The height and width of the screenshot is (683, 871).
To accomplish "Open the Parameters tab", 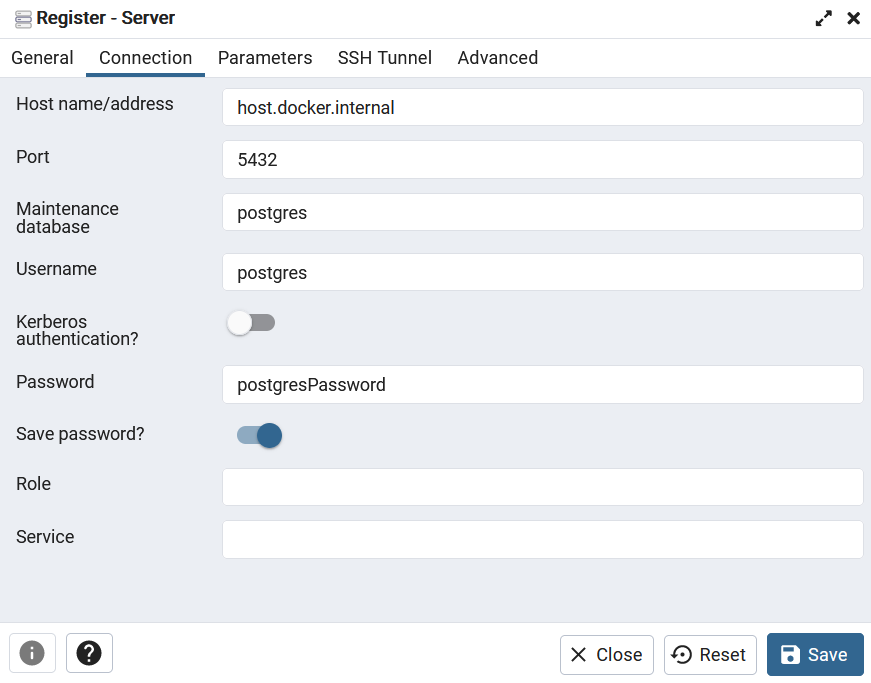I will [x=265, y=58].
